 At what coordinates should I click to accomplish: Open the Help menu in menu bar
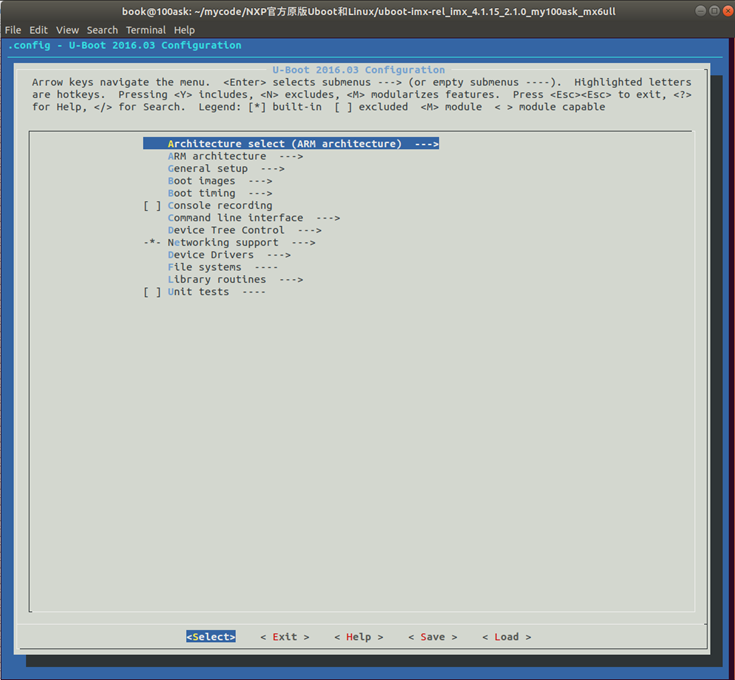click(184, 30)
